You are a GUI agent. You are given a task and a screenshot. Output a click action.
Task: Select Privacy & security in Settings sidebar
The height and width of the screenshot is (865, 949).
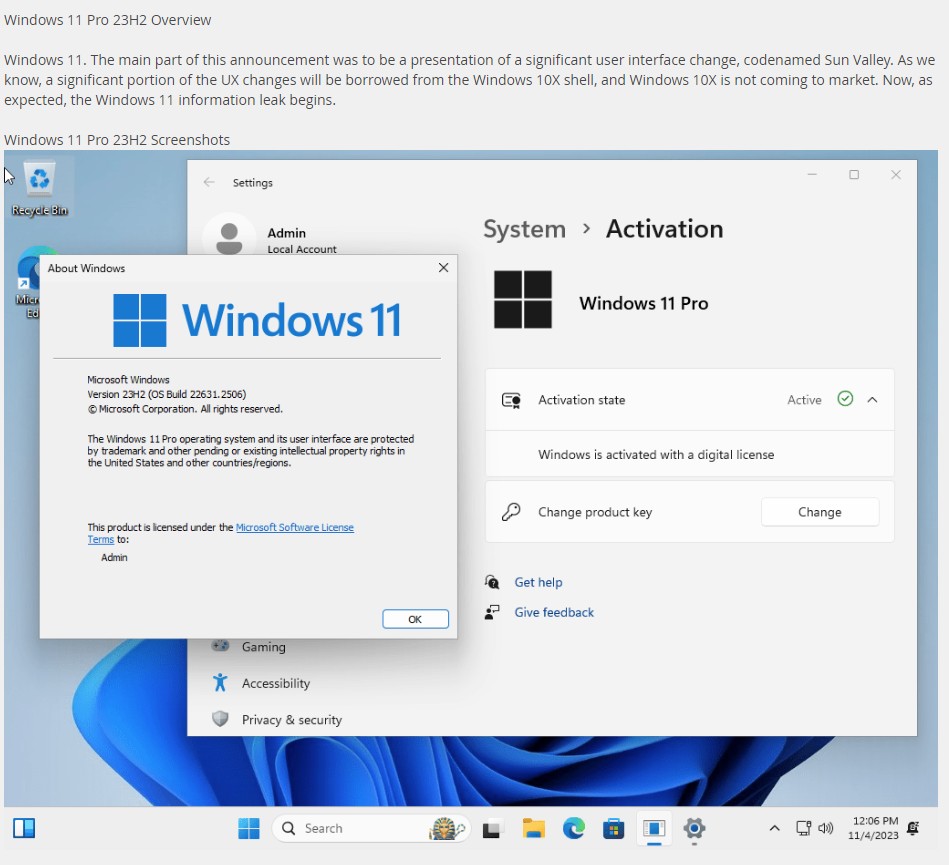[x=292, y=720]
